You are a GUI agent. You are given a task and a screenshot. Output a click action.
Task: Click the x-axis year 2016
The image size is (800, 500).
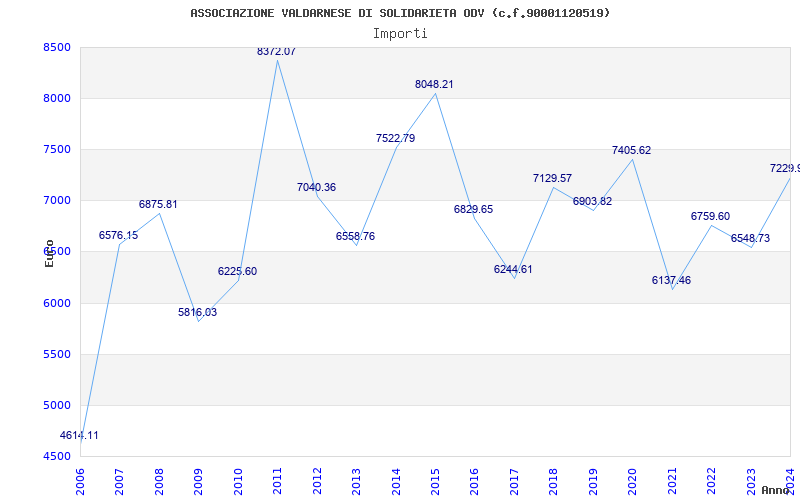474,481
